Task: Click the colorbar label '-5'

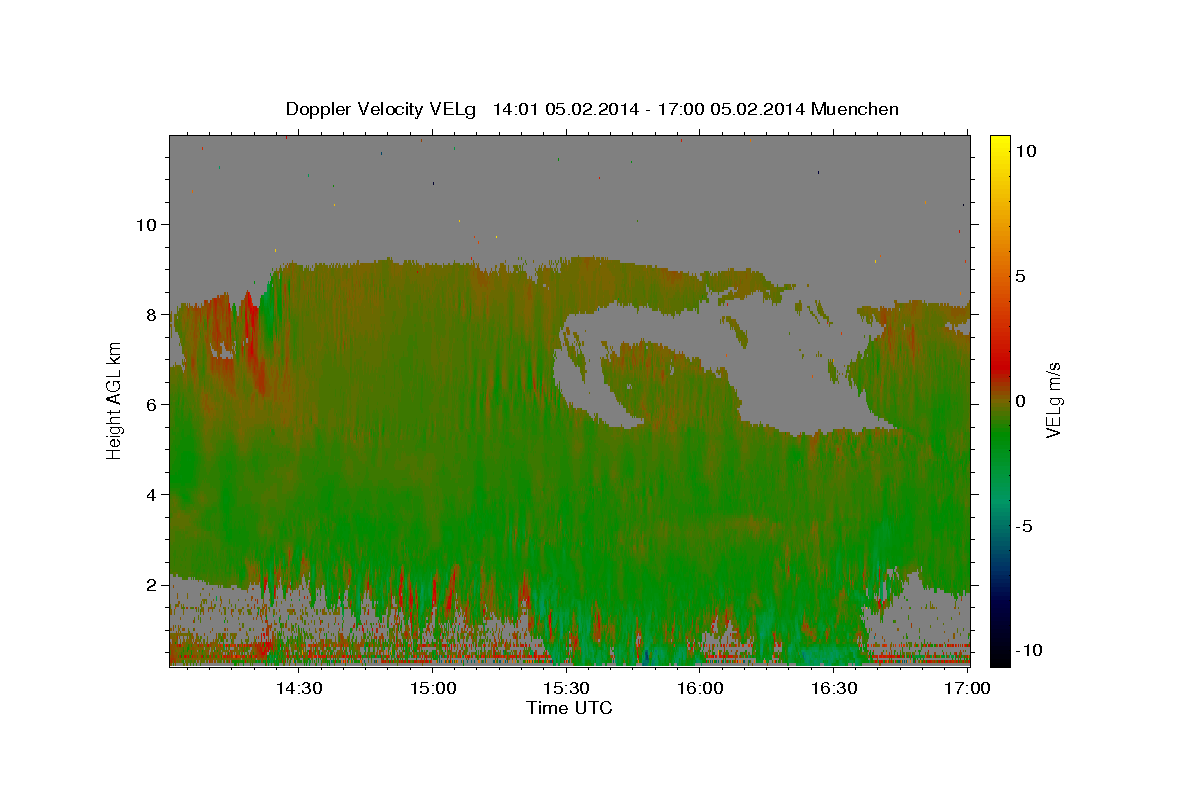Action: [x=1024, y=526]
